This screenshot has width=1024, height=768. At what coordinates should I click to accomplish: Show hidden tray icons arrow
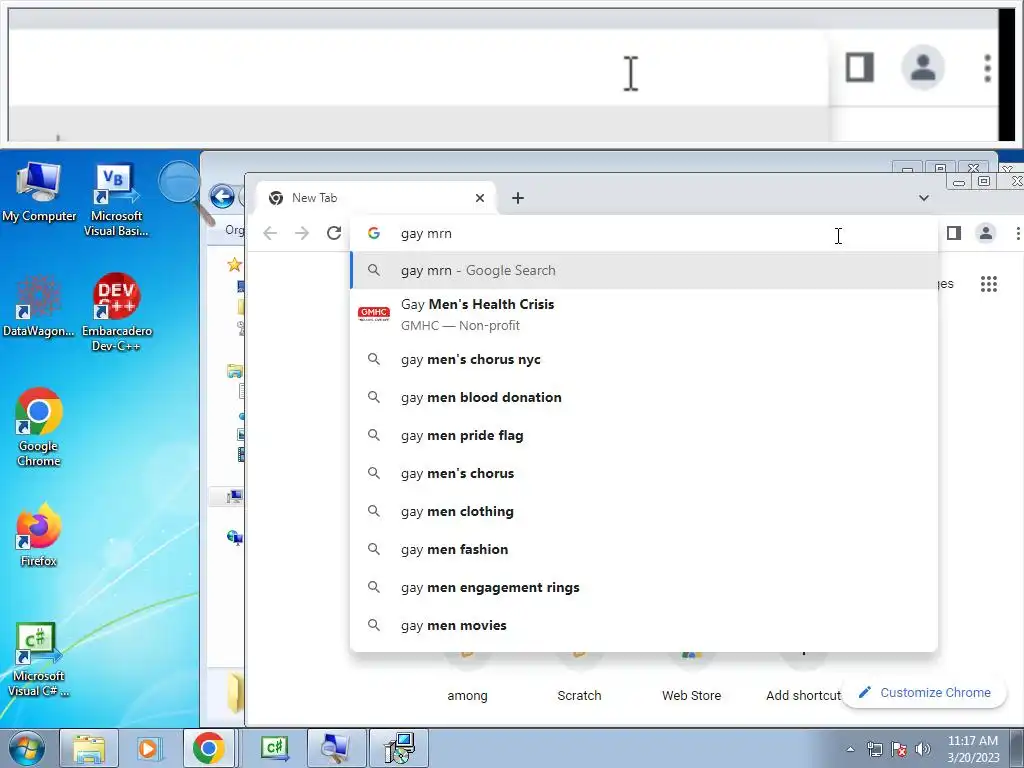tap(850, 749)
